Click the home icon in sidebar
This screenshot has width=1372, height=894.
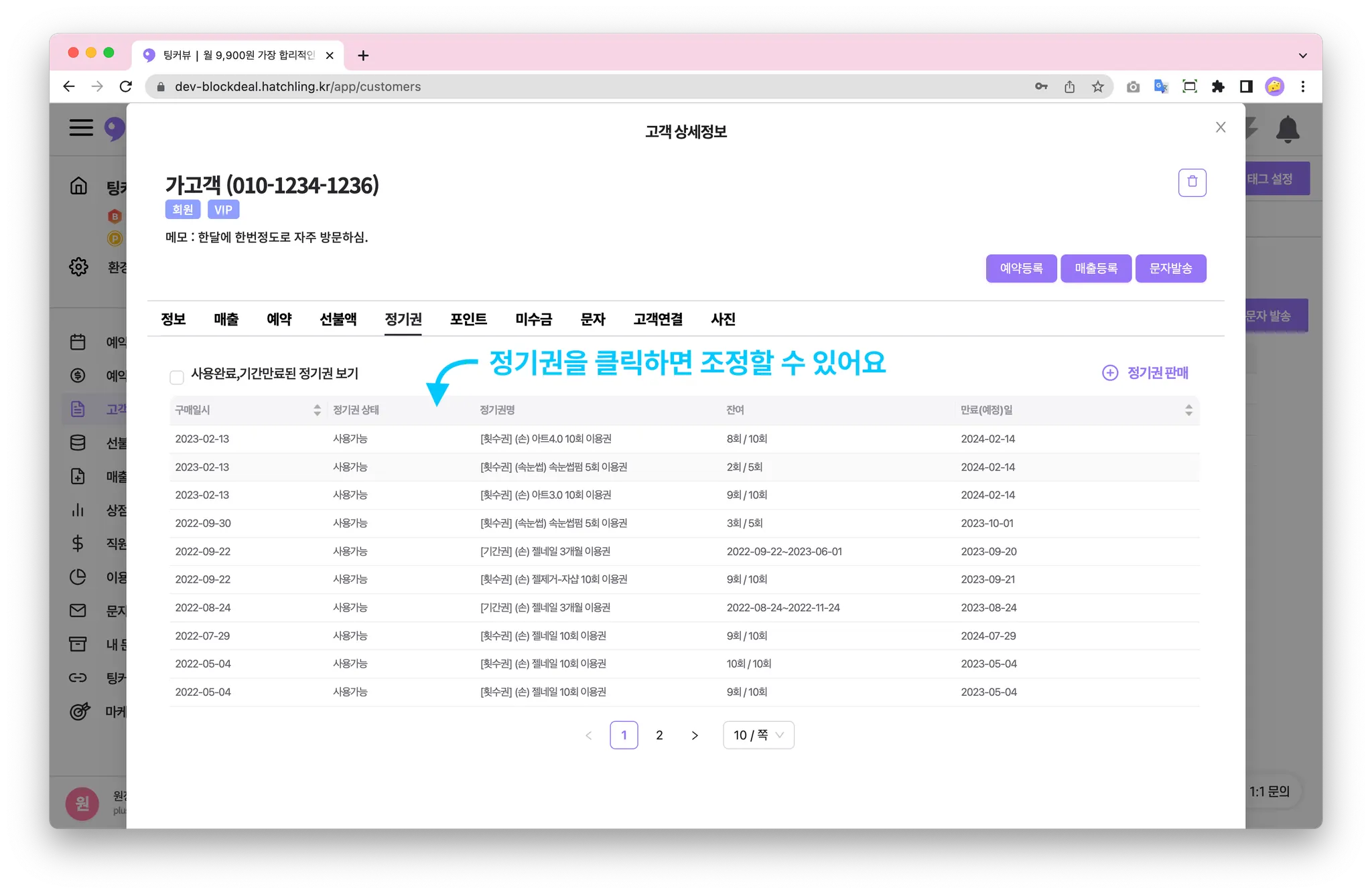[x=78, y=185]
